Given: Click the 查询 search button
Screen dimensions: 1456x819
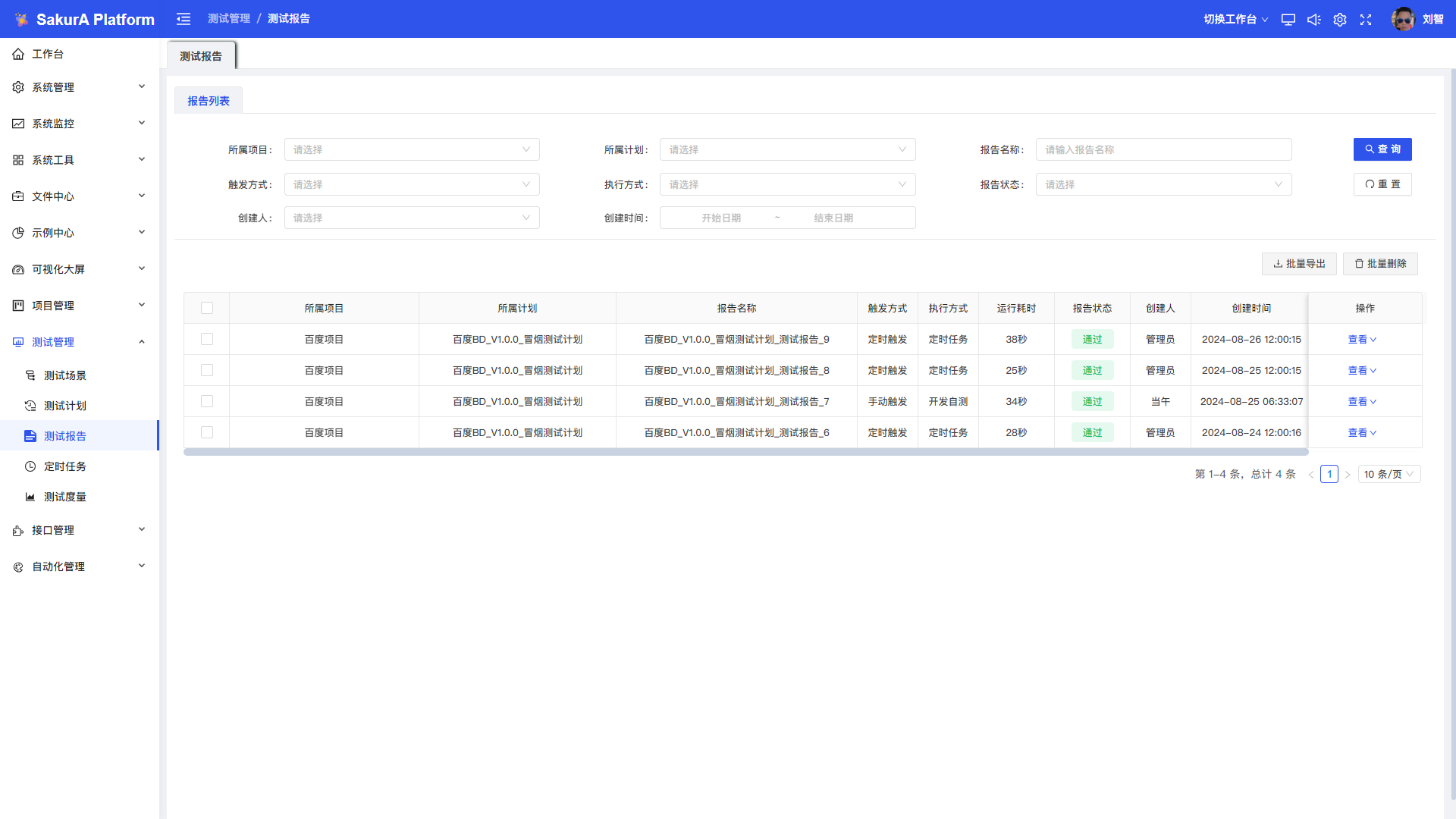Looking at the screenshot, I should click(x=1382, y=149).
